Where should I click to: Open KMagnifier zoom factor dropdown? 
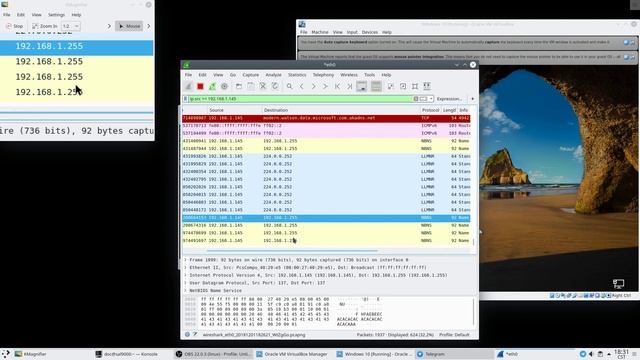(x=71, y=26)
